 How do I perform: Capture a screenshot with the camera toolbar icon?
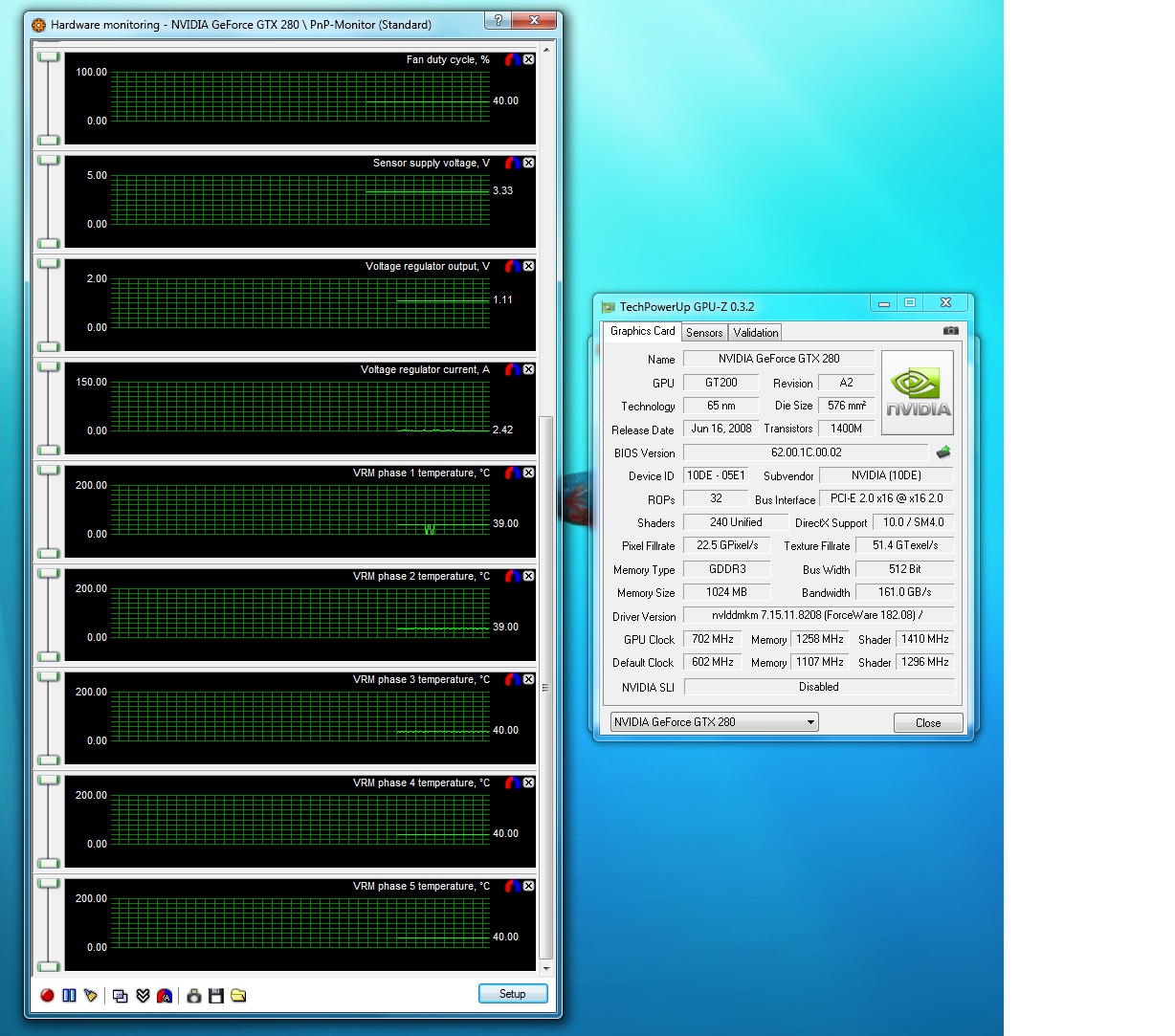click(x=194, y=996)
